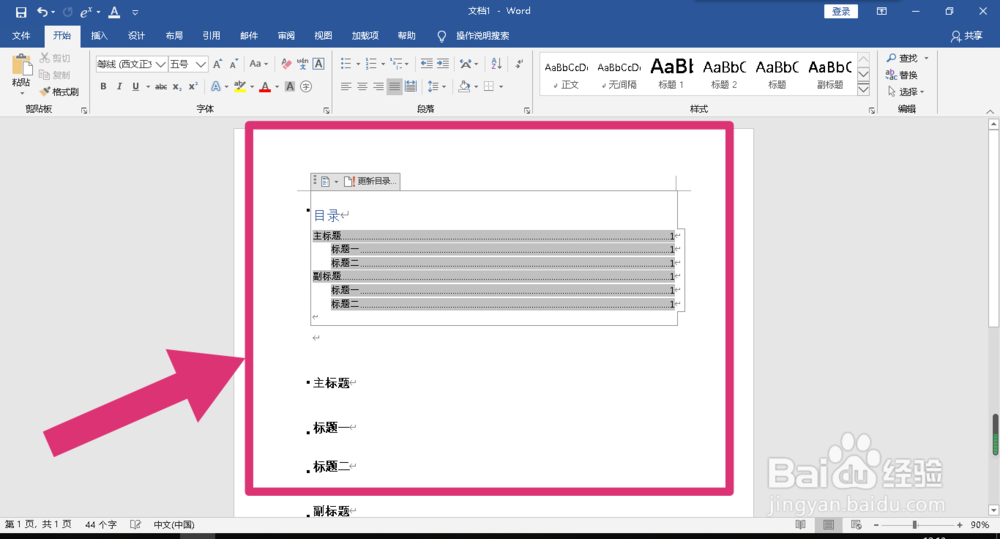Click the Login (登录) button
This screenshot has height=539, width=1000.
point(841,11)
